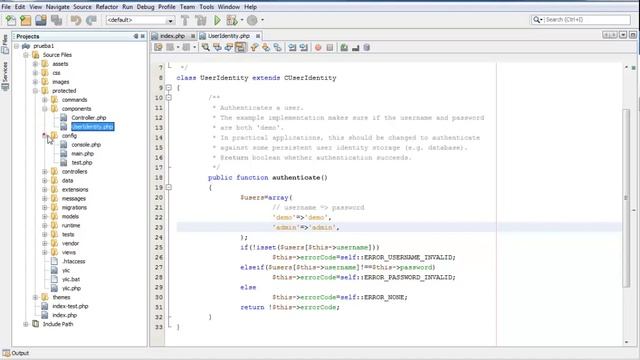640x360 pixels.
Task: Click Previous Bookmark icon in editor toolbar
Action: 254,47
